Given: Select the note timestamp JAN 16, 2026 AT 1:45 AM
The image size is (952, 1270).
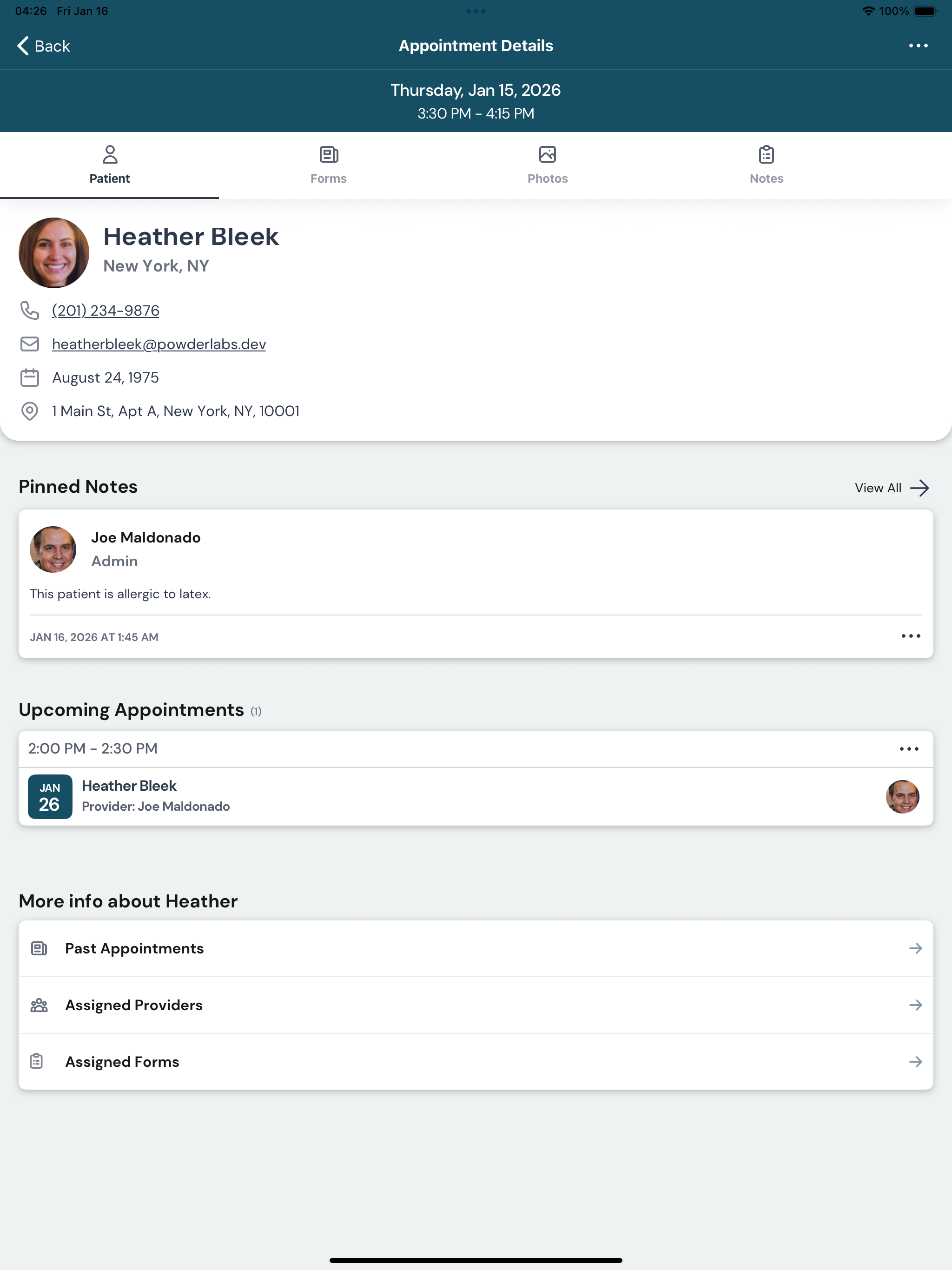Looking at the screenshot, I should tap(94, 637).
